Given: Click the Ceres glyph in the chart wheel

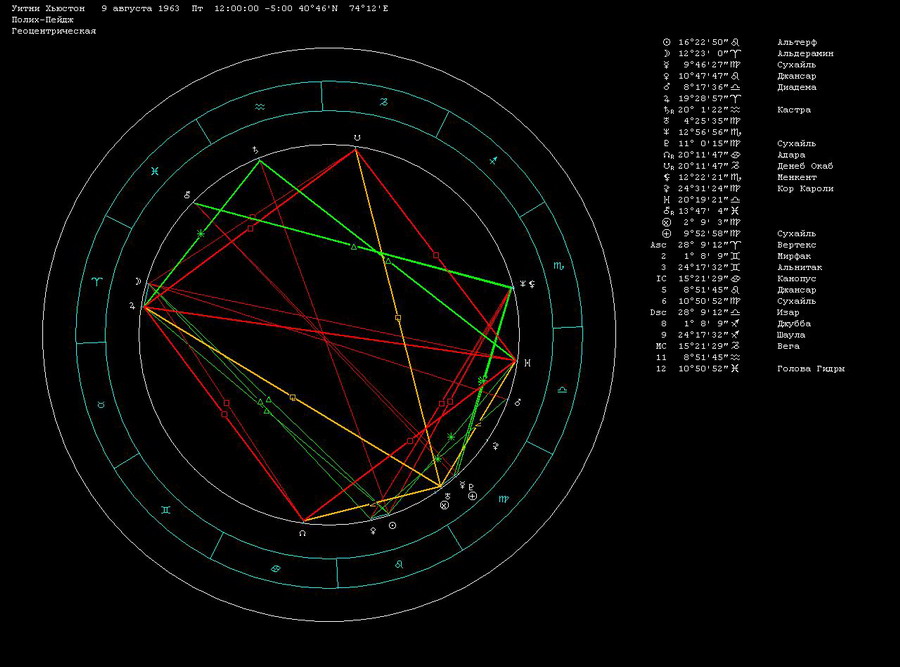Looking at the screenshot, I should [496, 445].
